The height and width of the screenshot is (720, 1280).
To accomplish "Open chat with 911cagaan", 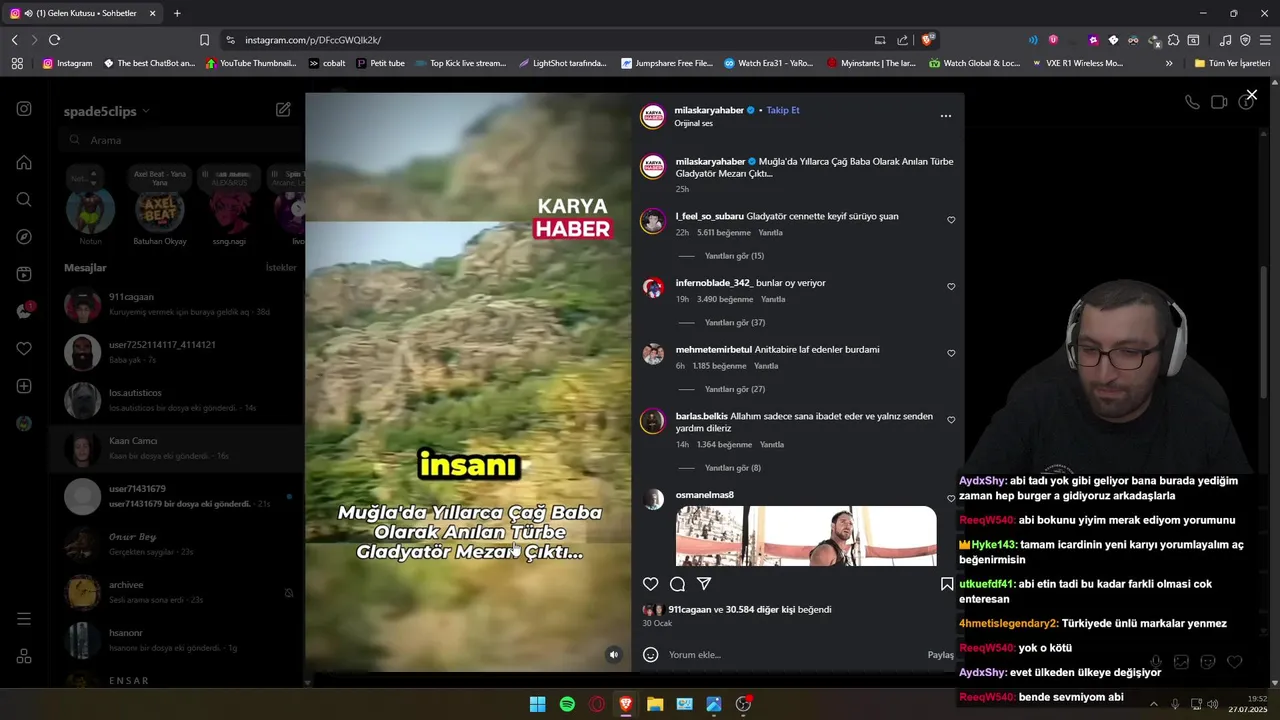I will pos(175,304).
